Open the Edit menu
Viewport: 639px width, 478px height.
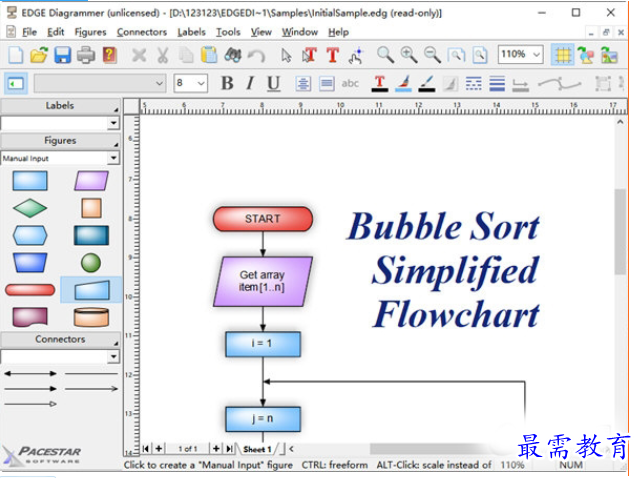55,32
